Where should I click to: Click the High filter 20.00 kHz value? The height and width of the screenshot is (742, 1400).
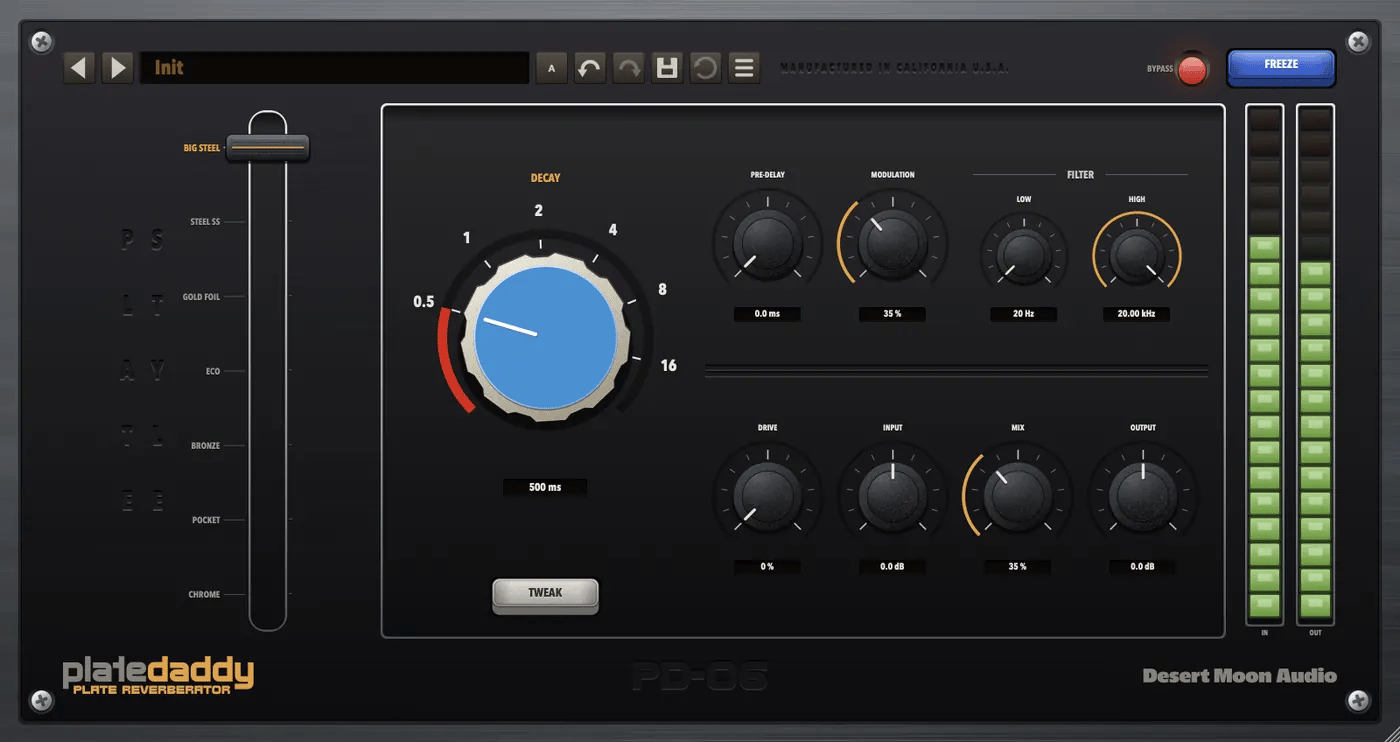1136,314
